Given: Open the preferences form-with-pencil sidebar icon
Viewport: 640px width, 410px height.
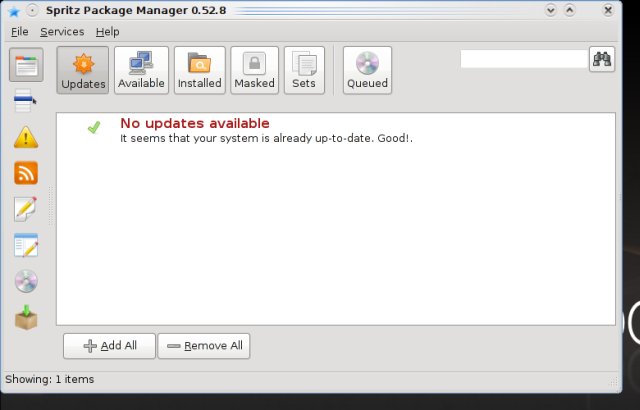Looking at the screenshot, I should 26,245.
